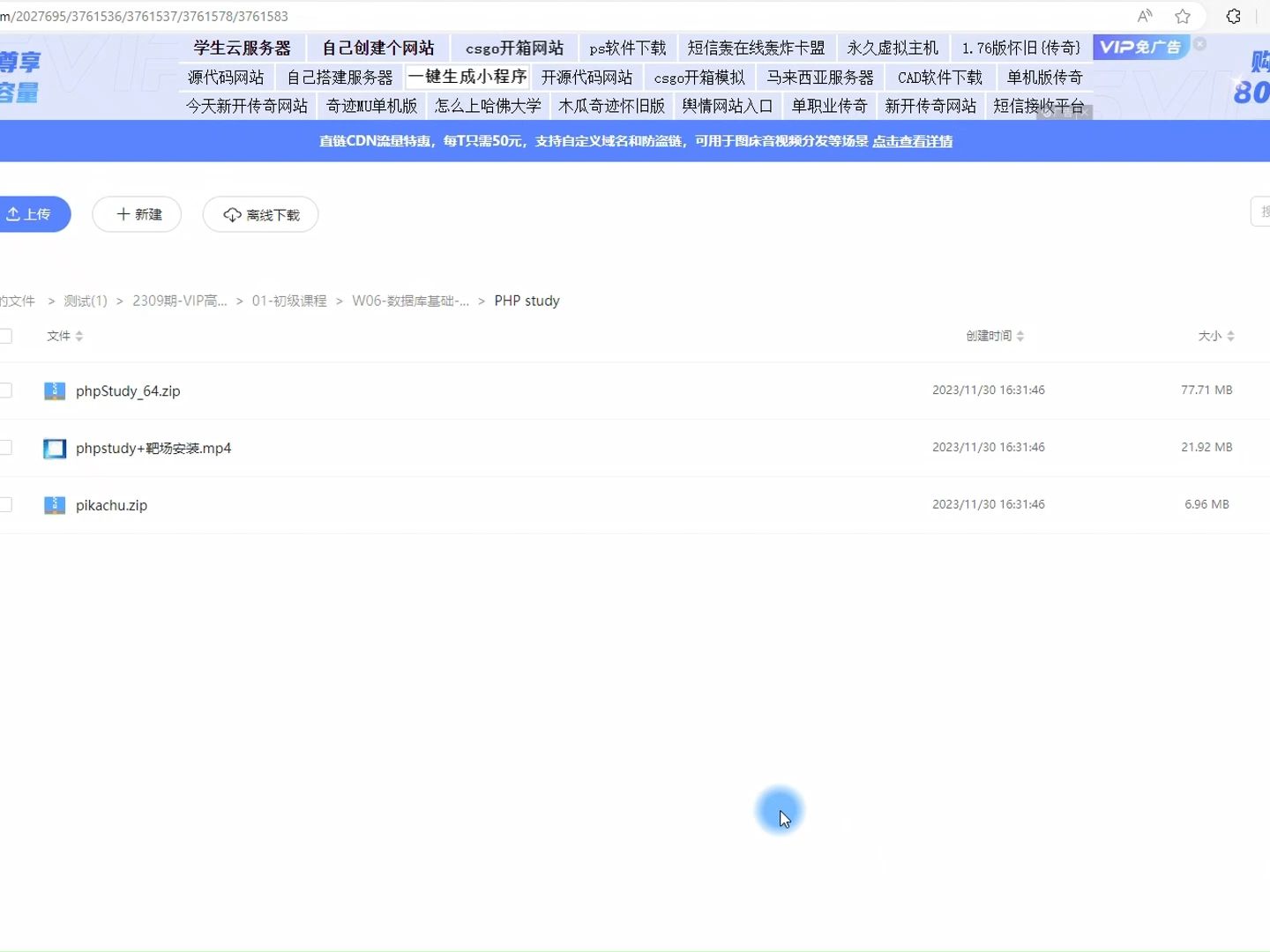The height and width of the screenshot is (952, 1270).
Task: Click the phpstudy+靶场安装.mp4 video icon
Action: click(55, 448)
